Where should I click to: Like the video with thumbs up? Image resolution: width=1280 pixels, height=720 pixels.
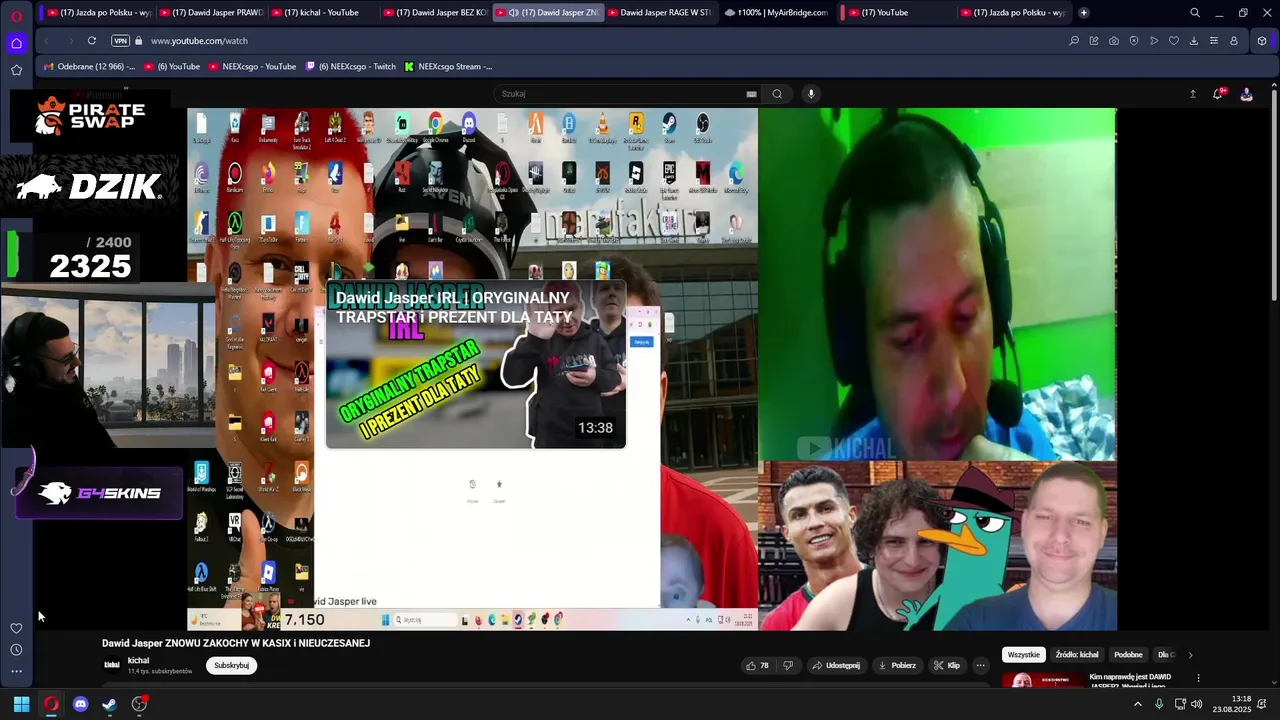[x=757, y=665]
